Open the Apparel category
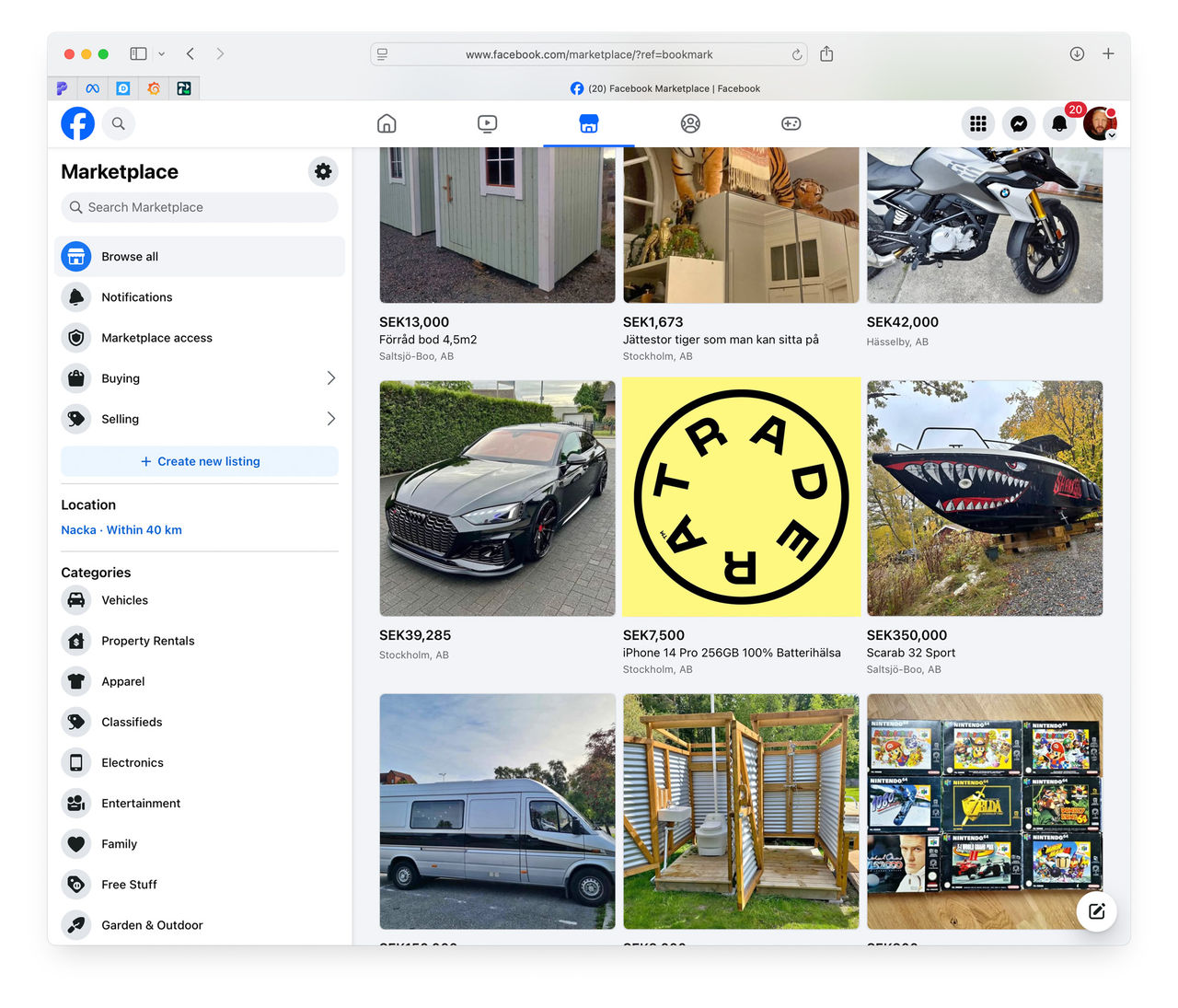Image resolution: width=1178 pixels, height=1008 pixels. [x=200, y=681]
